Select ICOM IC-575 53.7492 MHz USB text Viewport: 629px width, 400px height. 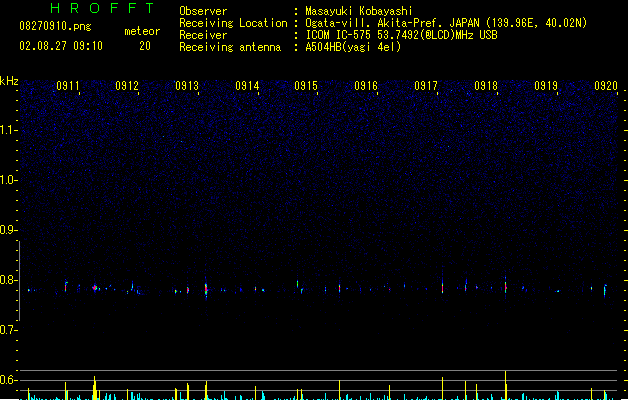pyautogui.click(x=402, y=35)
